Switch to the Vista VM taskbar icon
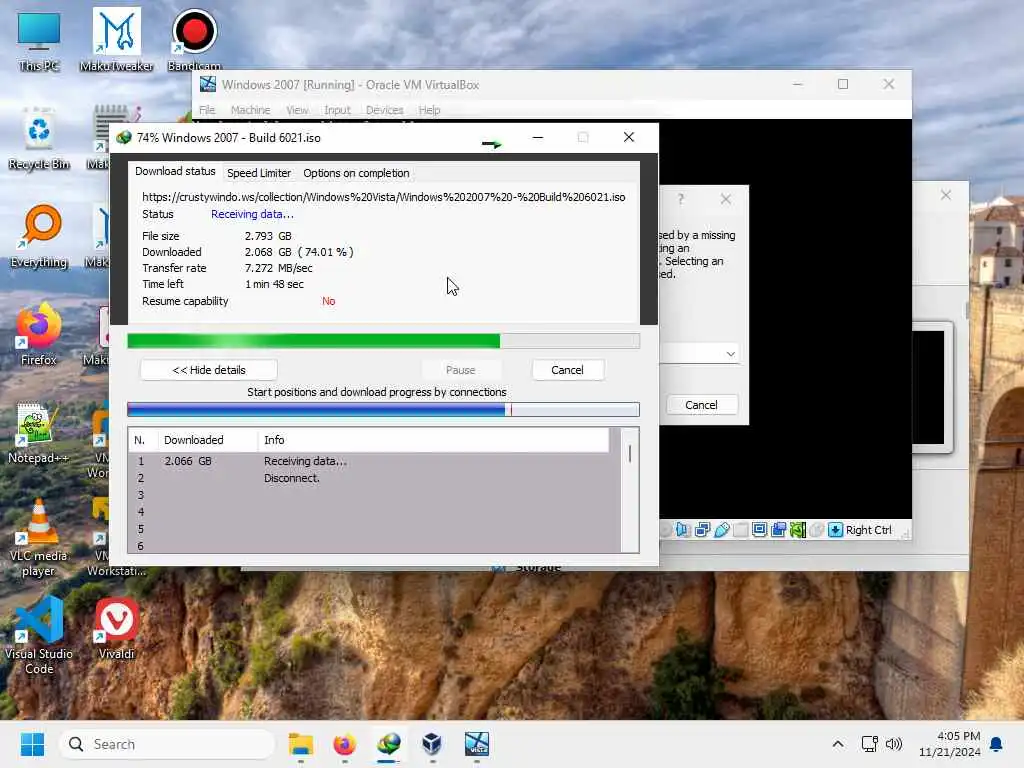Image resolution: width=1024 pixels, height=768 pixels. click(x=477, y=744)
